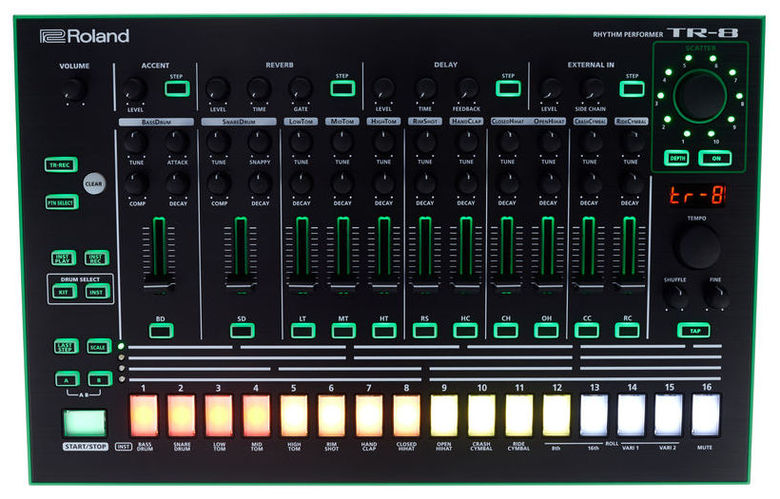Tap step pad 4 (Mid Tom)
This screenshot has height=499, width=780.
click(x=256, y=415)
